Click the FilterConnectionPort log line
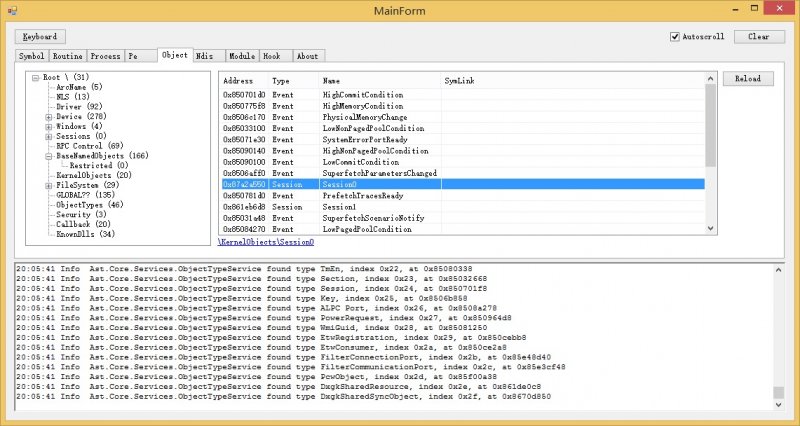800x426 pixels. point(283,357)
